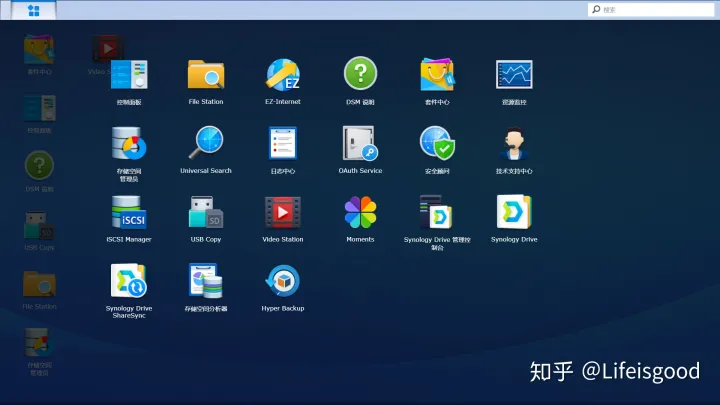720x405 pixels.
Task: Click the search field in main menu
Action: (651, 10)
